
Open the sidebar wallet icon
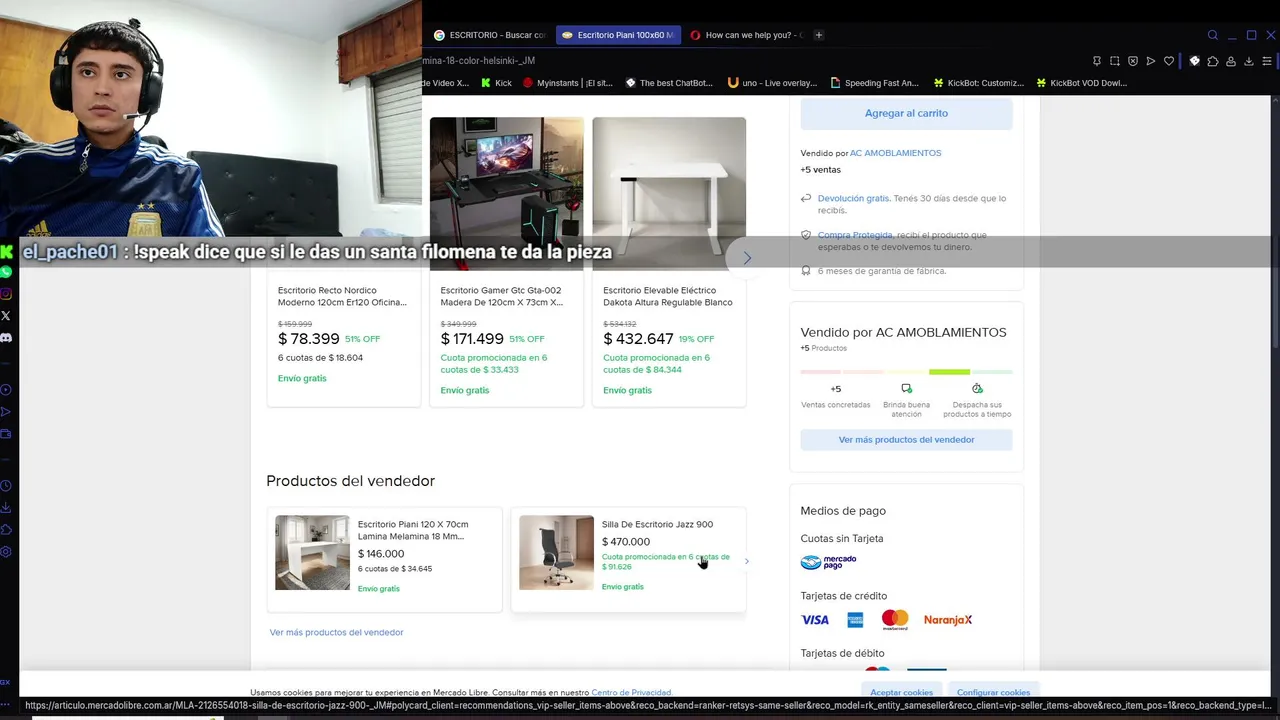6,434
